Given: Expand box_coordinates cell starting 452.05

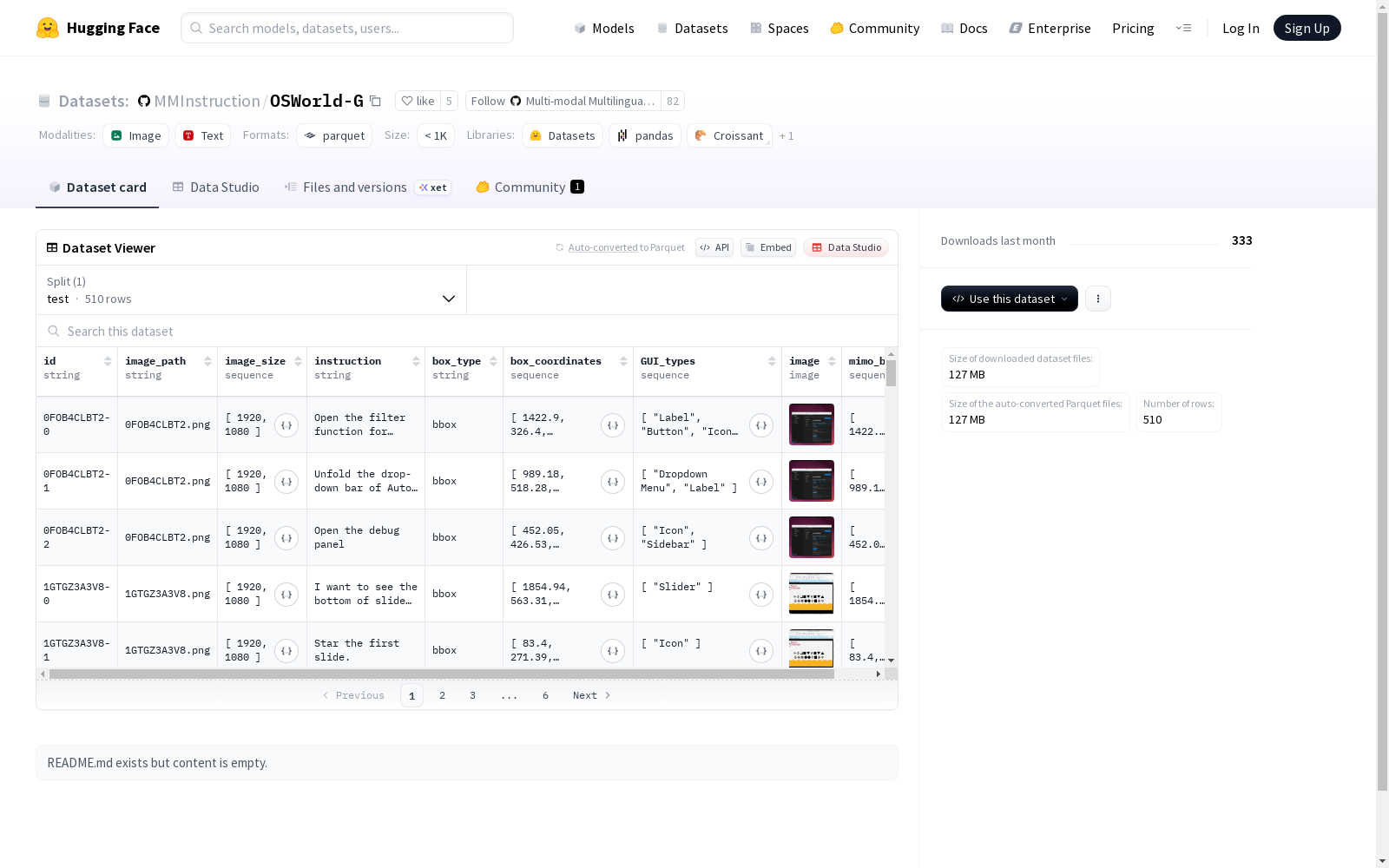Looking at the screenshot, I should tap(613, 538).
